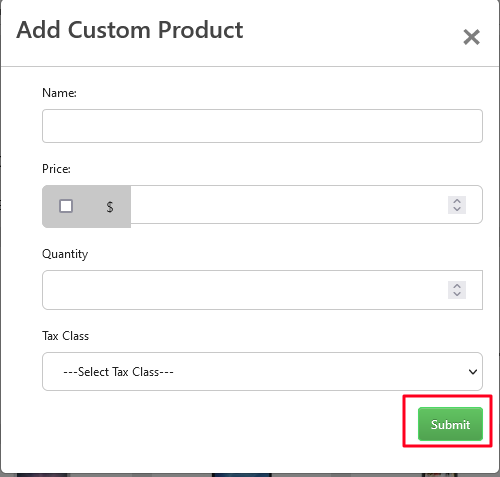Click the dollar currency symbol

pyautogui.click(x=110, y=207)
